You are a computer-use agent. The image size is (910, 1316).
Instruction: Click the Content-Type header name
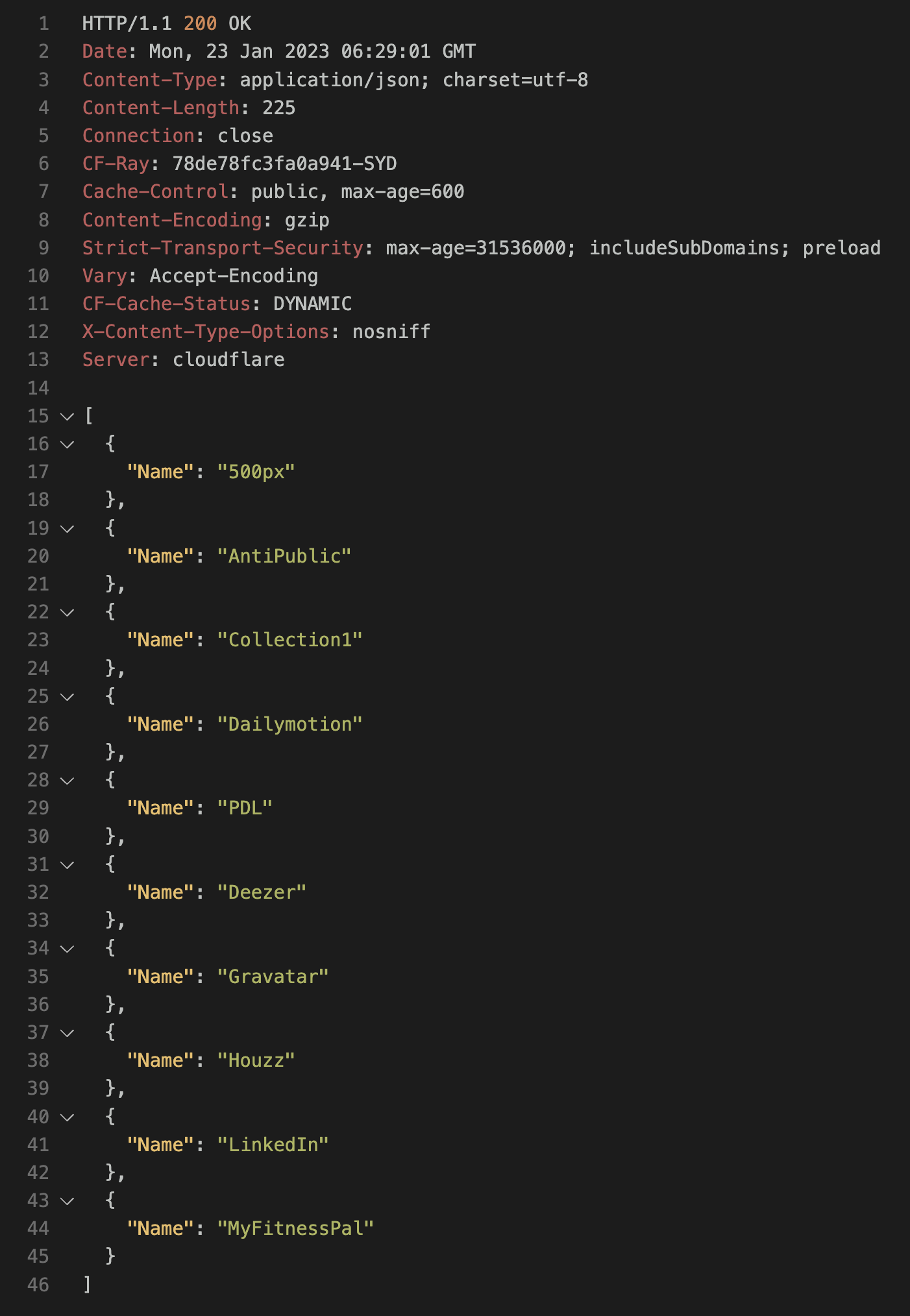coord(150,80)
